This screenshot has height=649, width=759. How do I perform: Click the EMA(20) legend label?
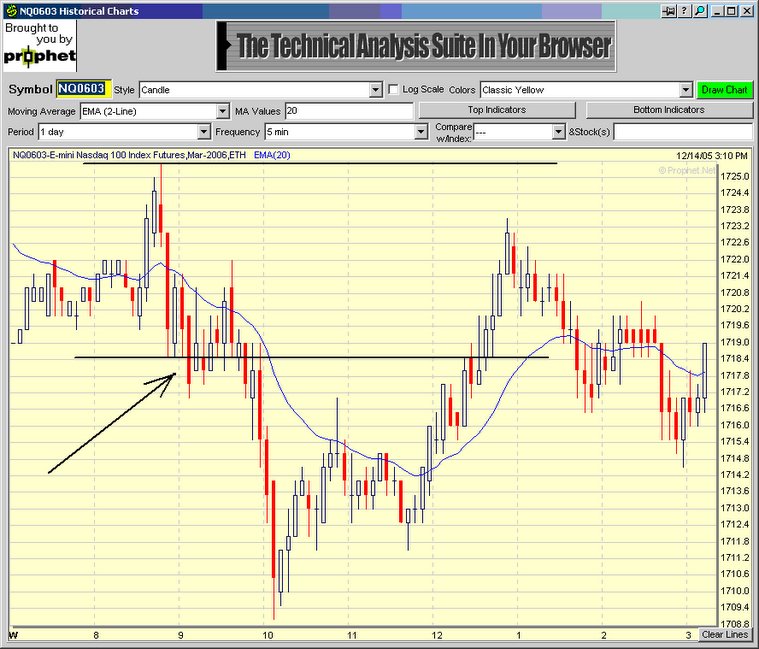point(272,155)
